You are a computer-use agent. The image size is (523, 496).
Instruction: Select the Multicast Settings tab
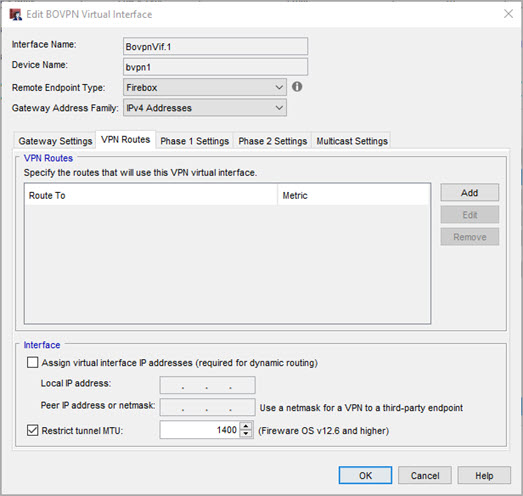click(352, 141)
